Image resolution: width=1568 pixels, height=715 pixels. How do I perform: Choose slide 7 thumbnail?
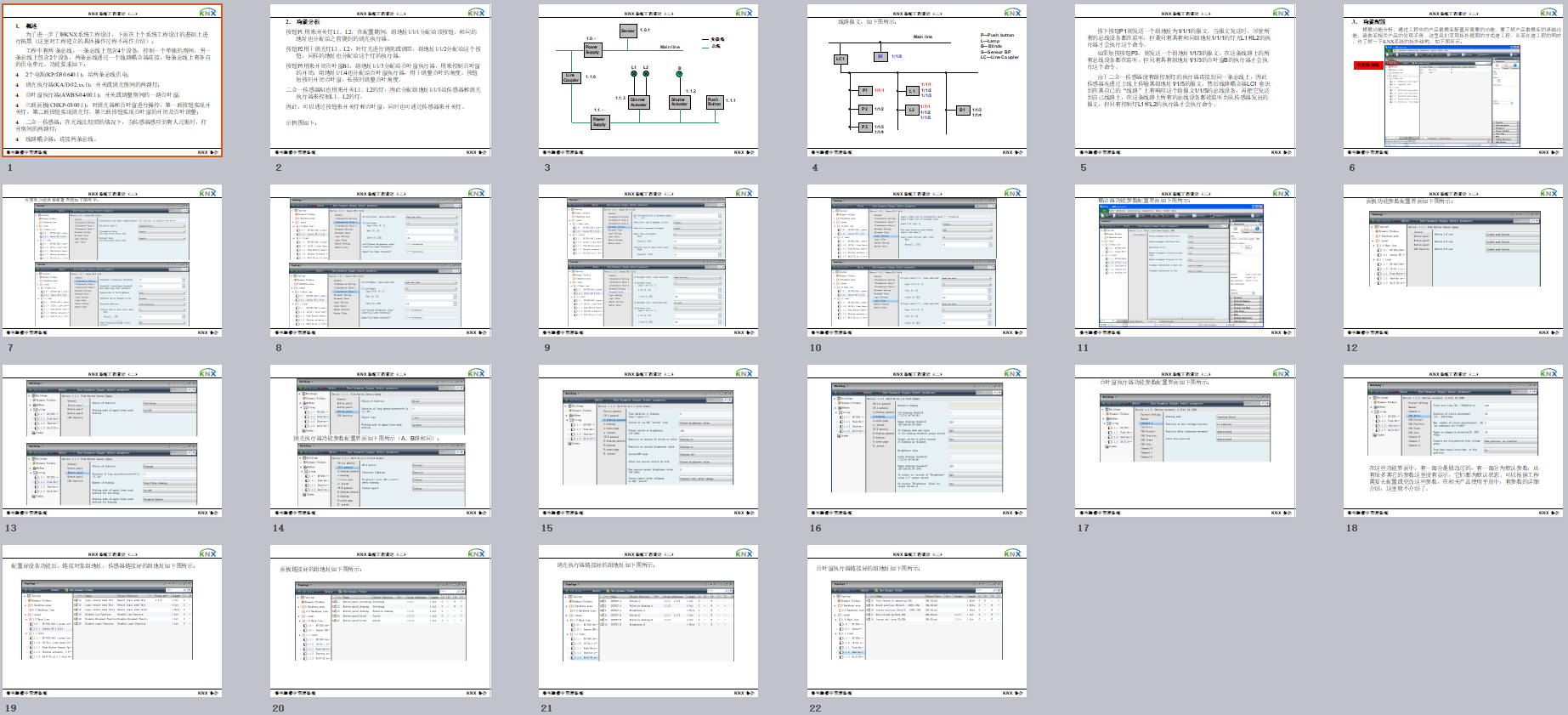click(x=112, y=261)
